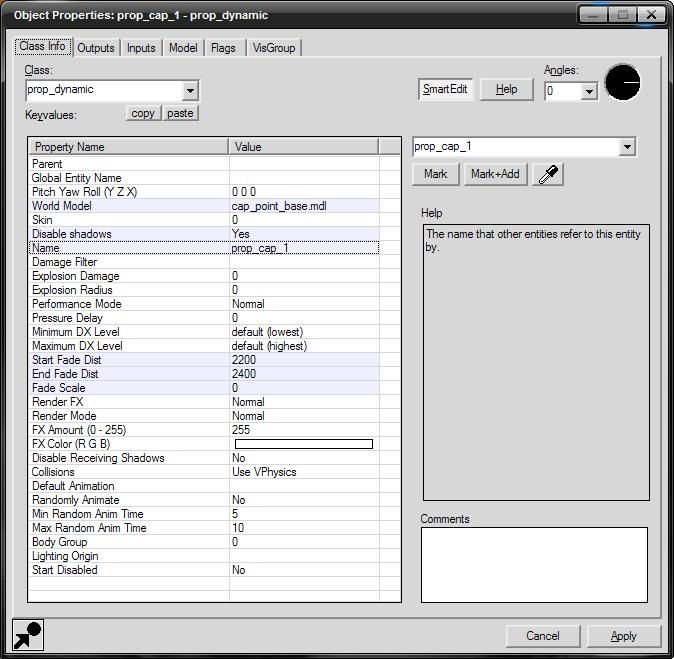Select the Render FX row

[x=204, y=402]
